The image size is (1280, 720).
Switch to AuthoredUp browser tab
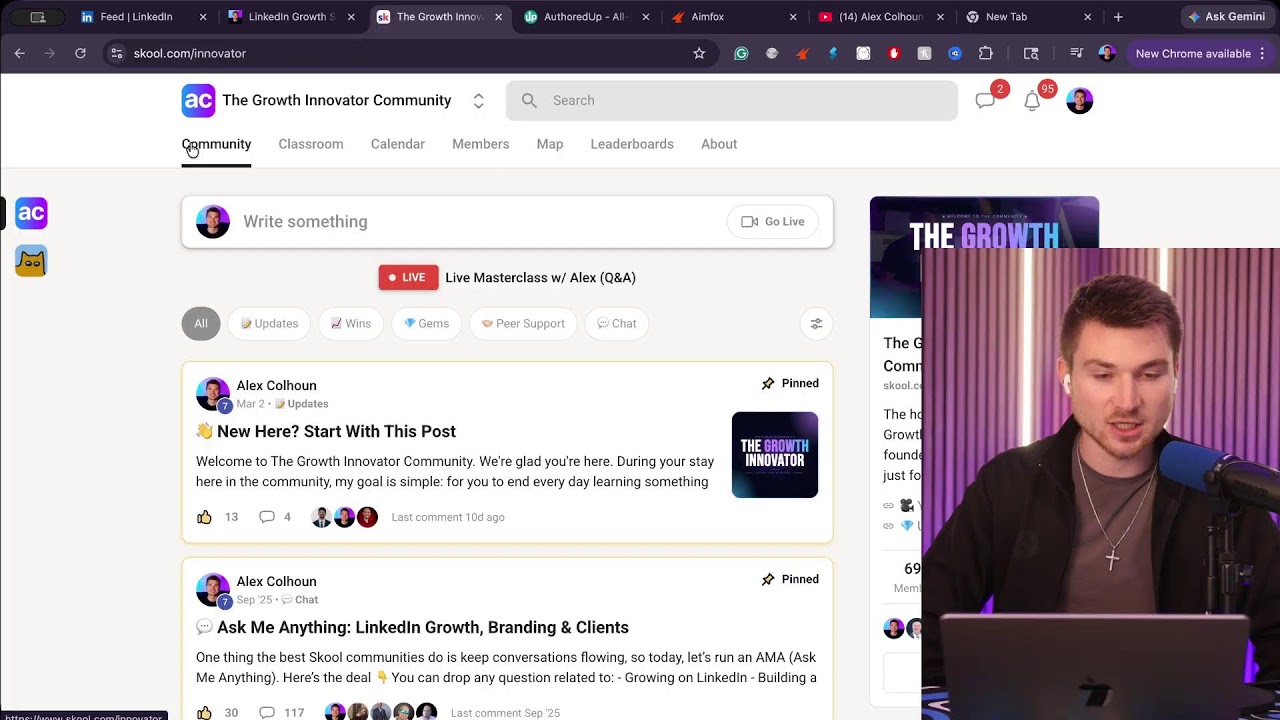[x=585, y=17]
